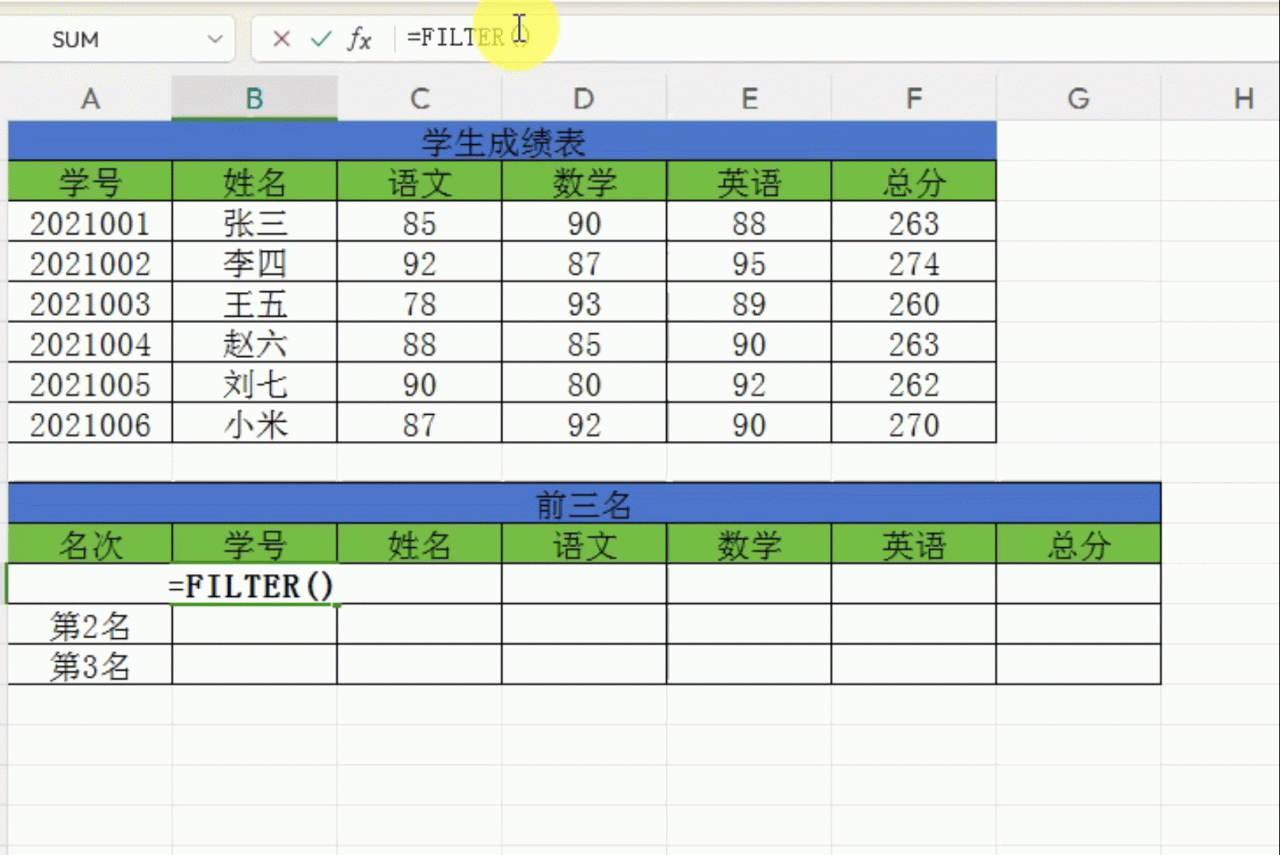Screen dimensions: 1280x855
Task: Select 赵六's total score 263
Action: [914, 343]
